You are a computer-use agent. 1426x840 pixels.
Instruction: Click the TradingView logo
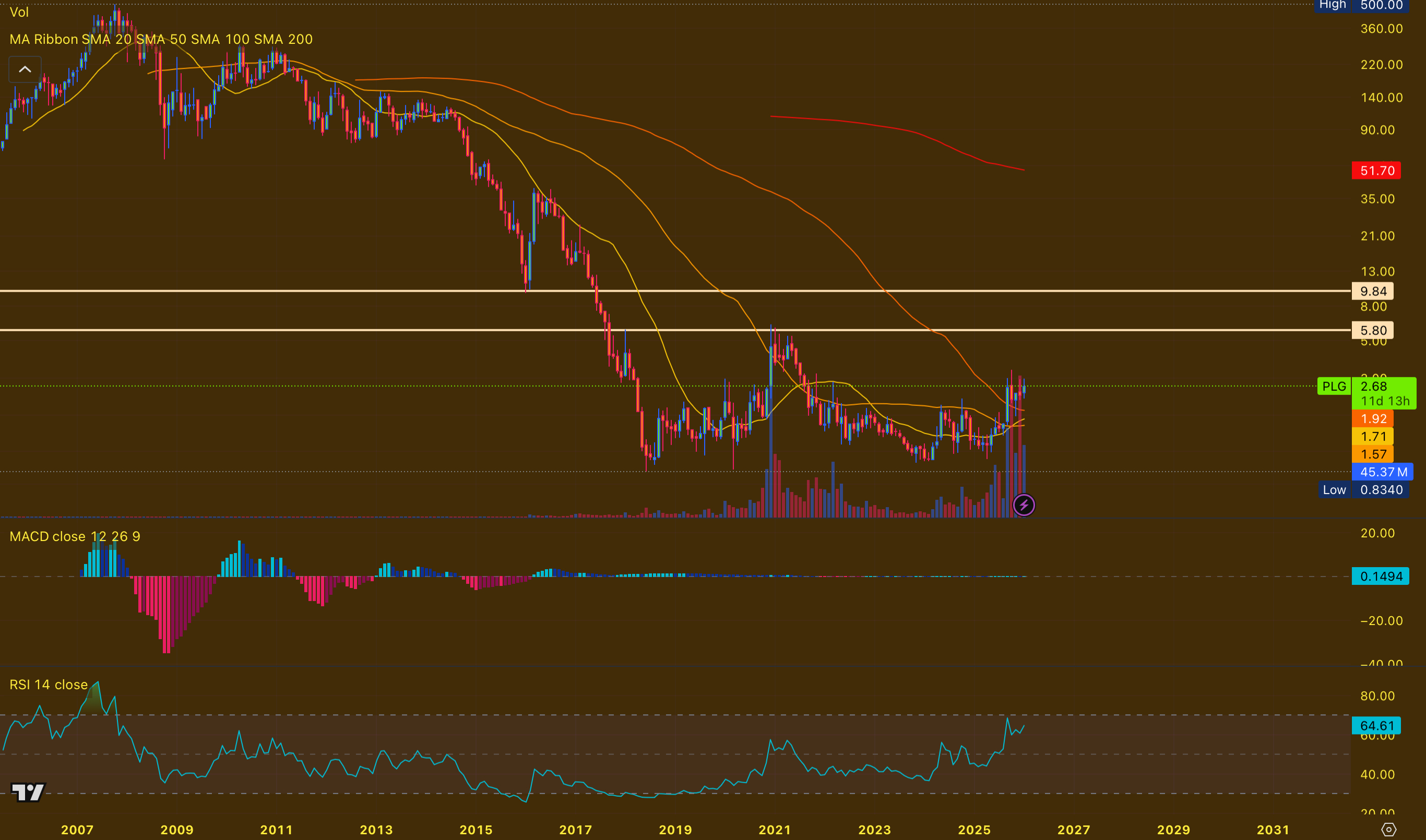click(28, 791)
